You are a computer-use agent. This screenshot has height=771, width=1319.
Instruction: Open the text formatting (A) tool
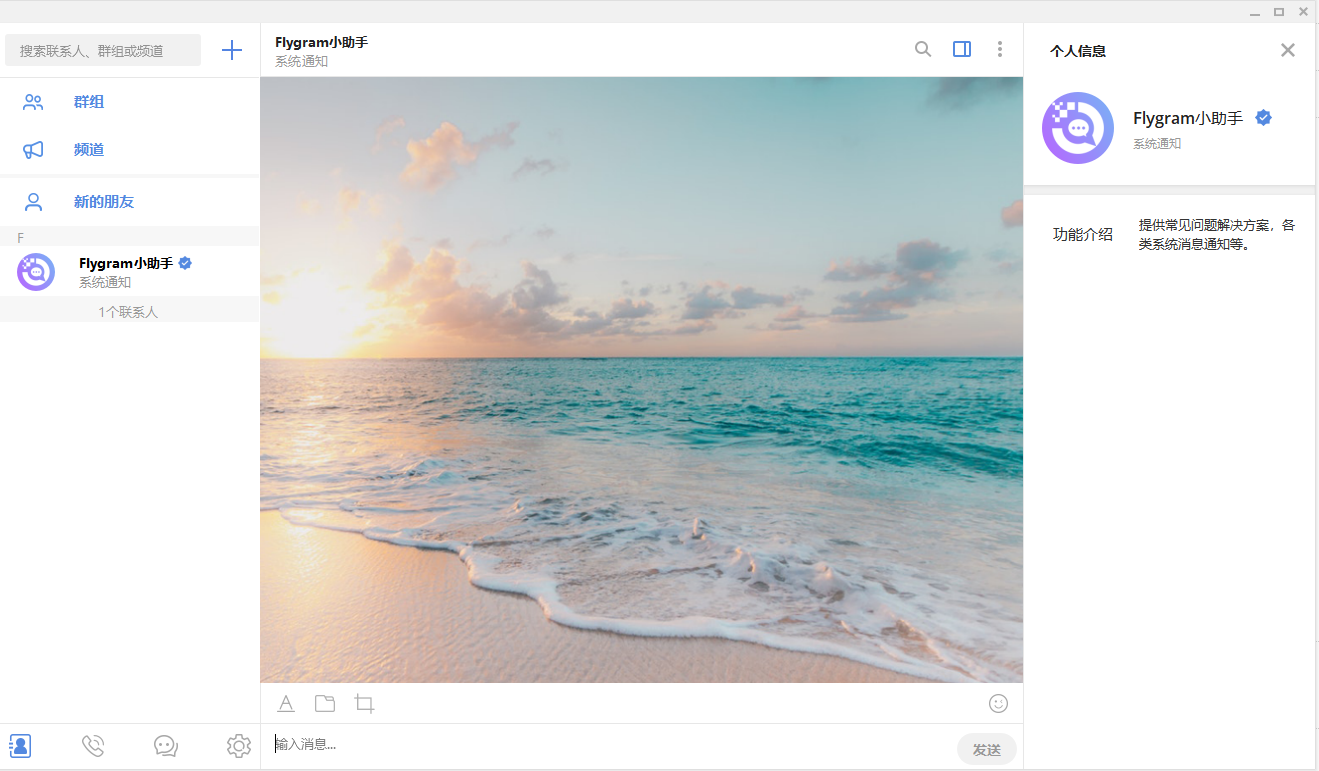(286, 703)
